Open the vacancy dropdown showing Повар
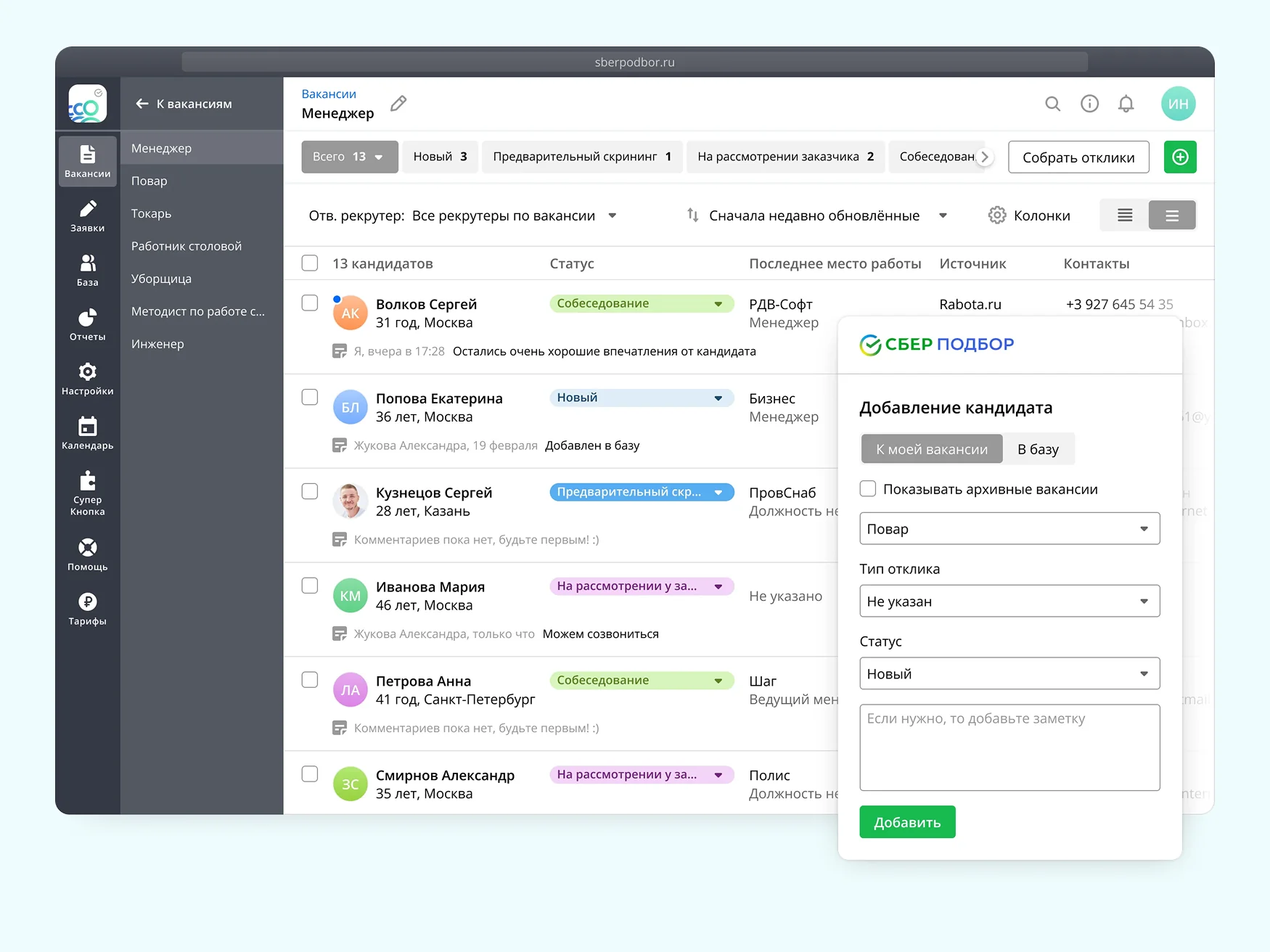Image resolution: width=1270 pixels, height=952 pixels. (1009, 528)
